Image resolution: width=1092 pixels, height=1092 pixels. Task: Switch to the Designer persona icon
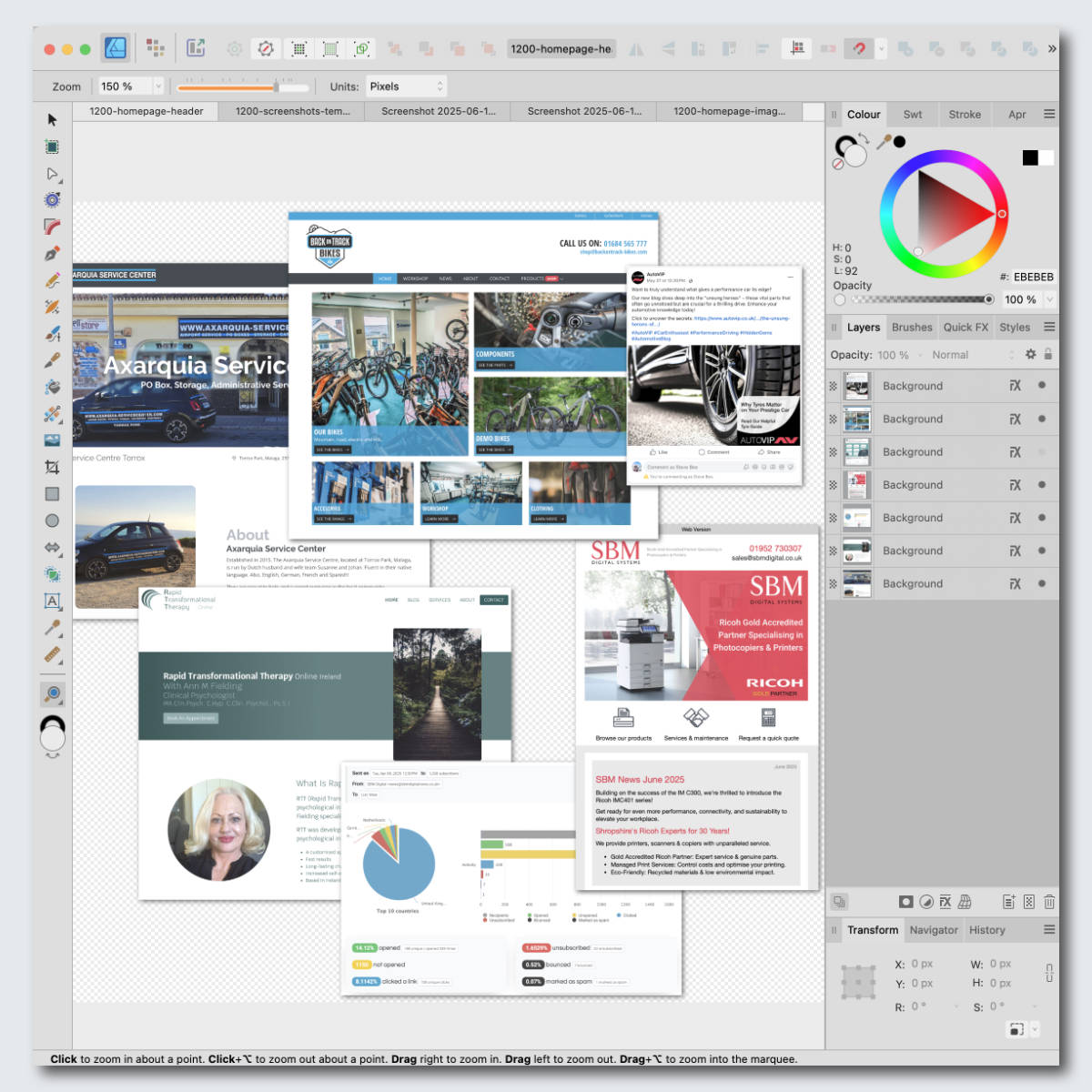click(x=116, y=48)
